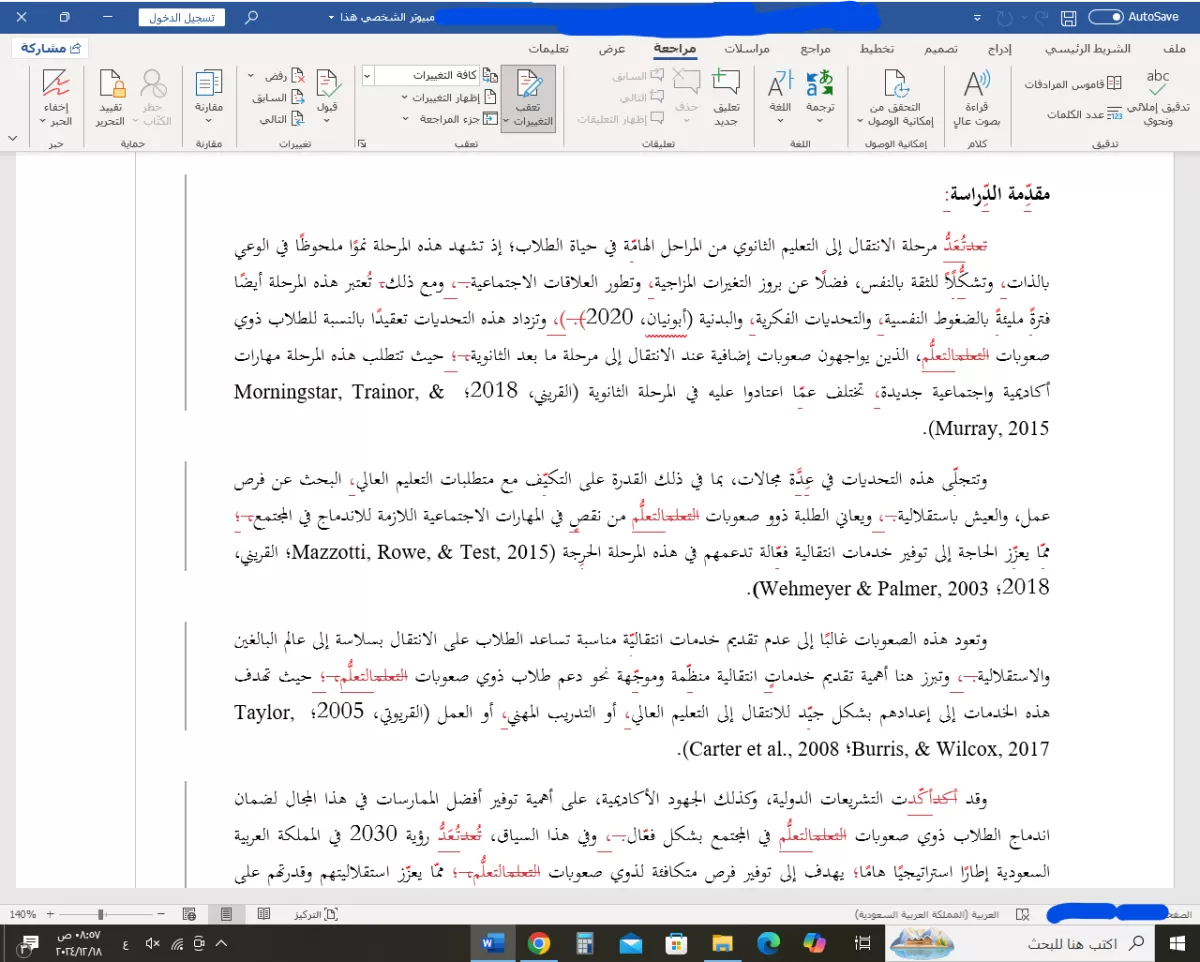Click the Track Changes (تعقب التغييرات) icon
Screen dimensions: 1200x962
527,84
